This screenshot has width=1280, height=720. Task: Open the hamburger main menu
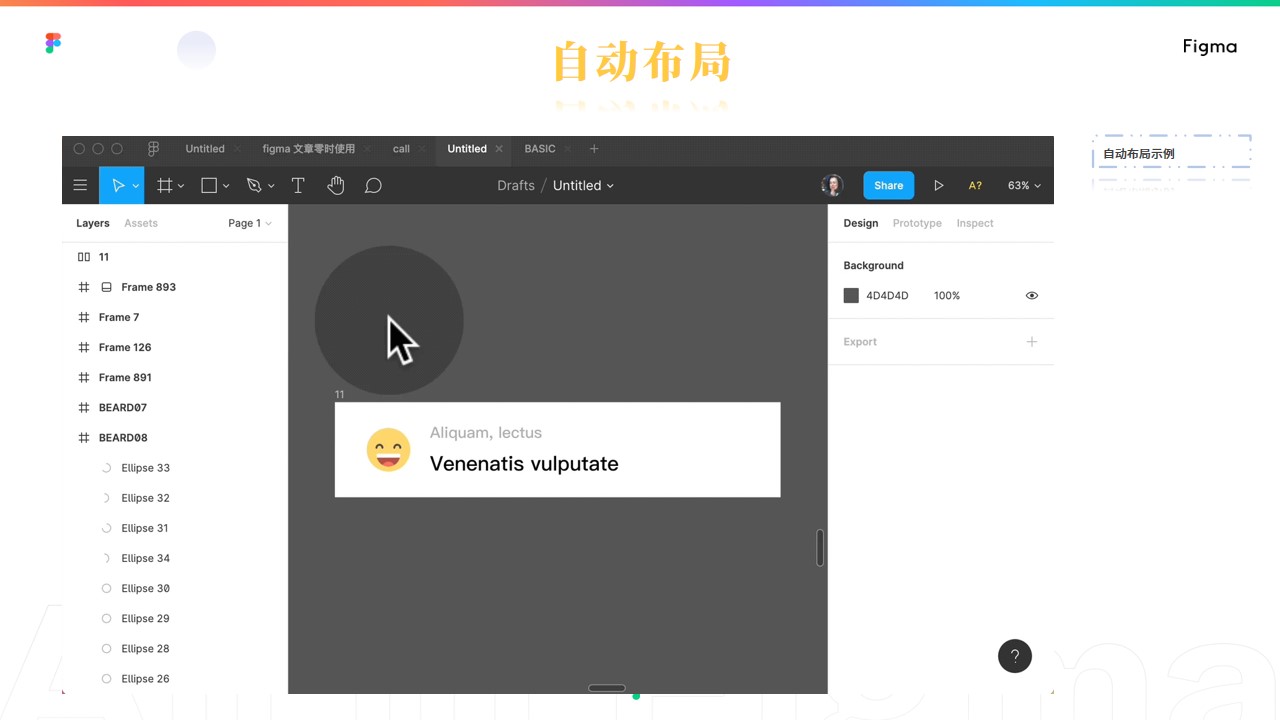(x=80, y=186)
